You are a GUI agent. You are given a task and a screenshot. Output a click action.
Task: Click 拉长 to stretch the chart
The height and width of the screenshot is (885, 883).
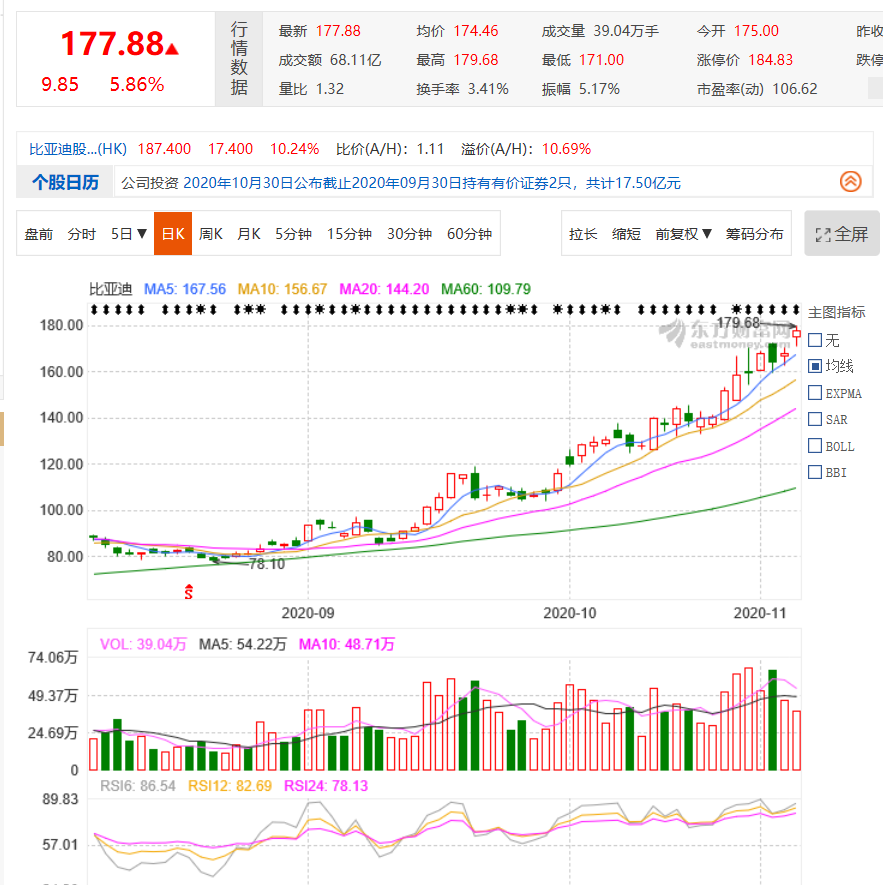coord(583,234)
